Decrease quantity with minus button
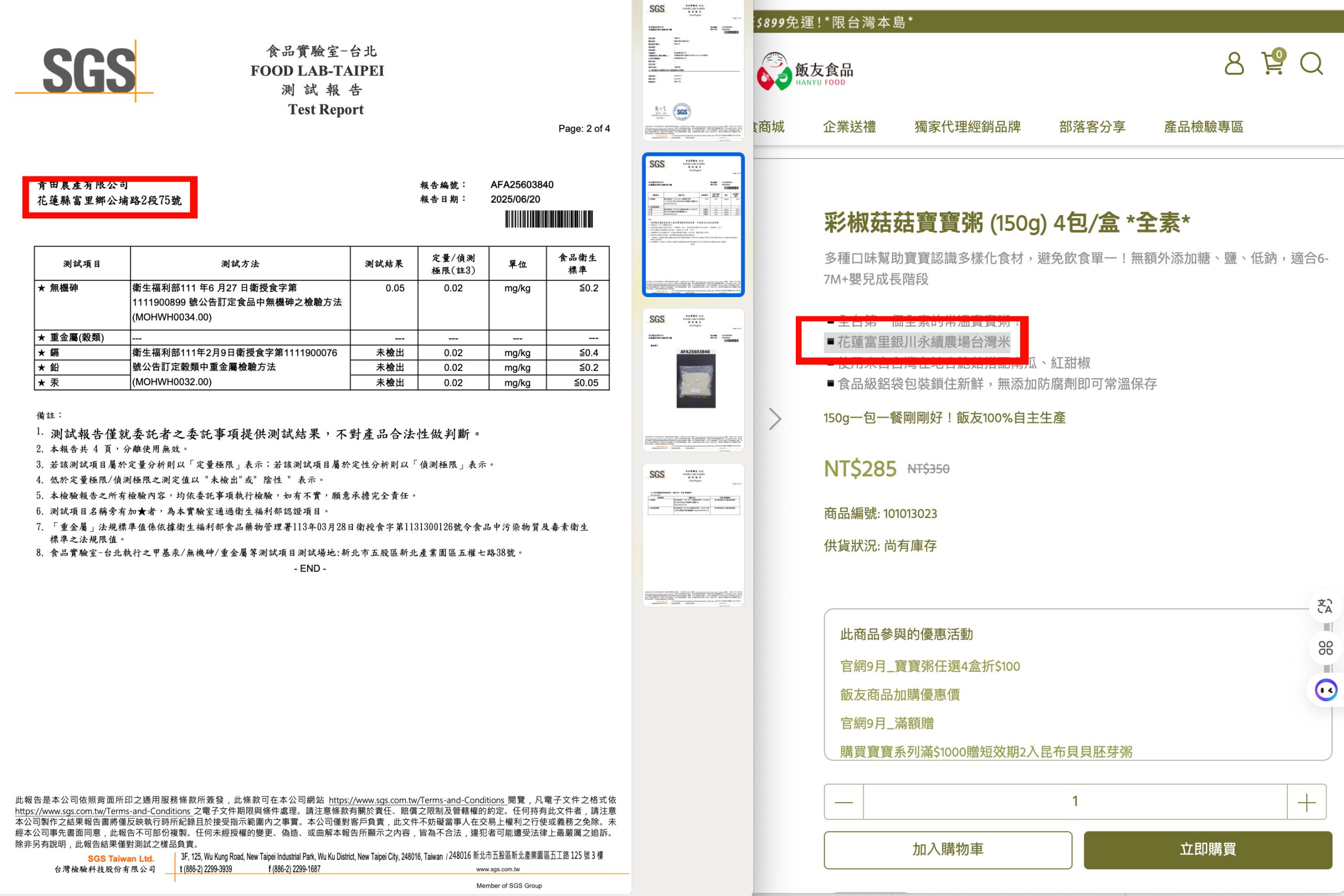 click(844, 802)
